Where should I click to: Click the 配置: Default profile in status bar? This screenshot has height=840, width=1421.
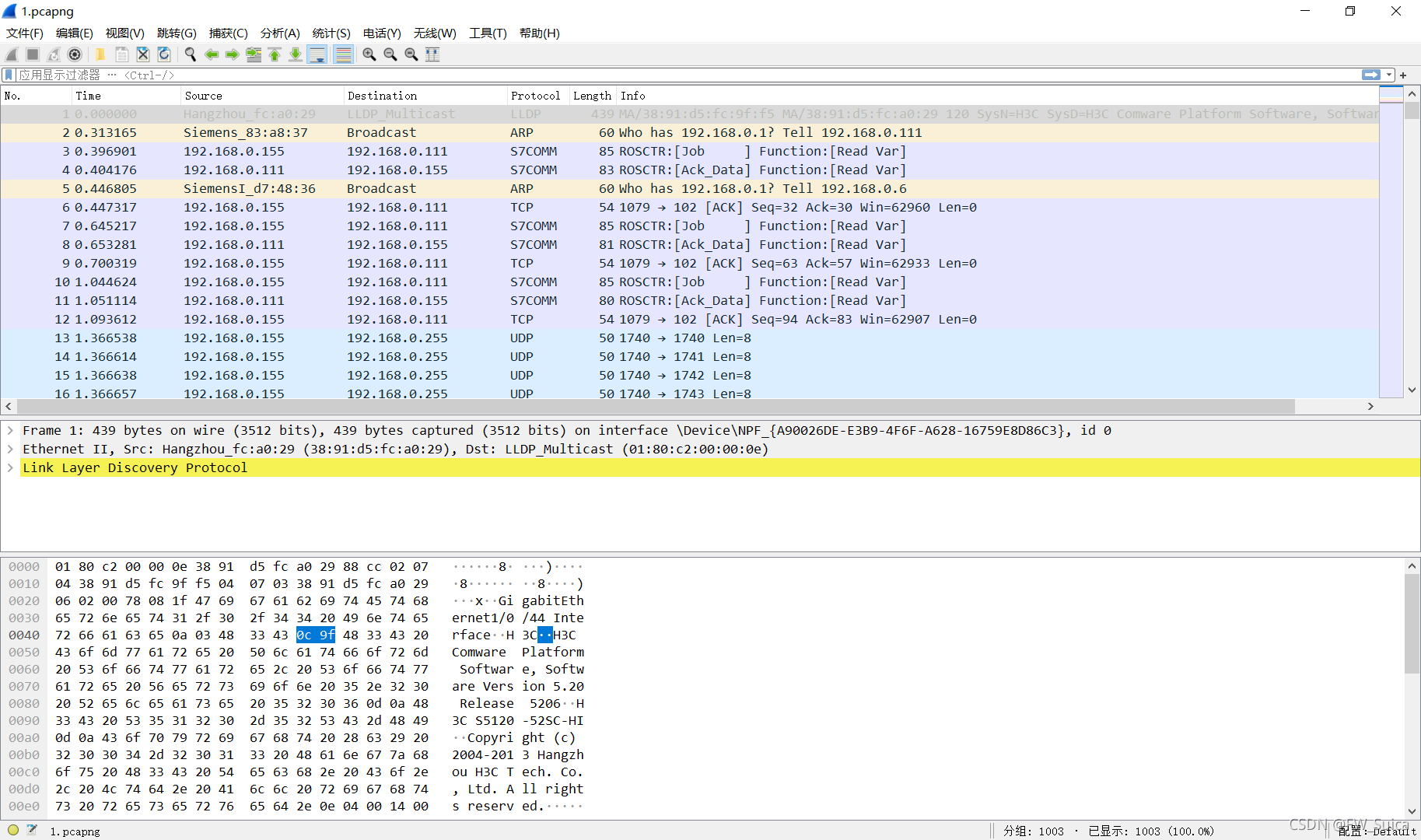[1377, 831]
